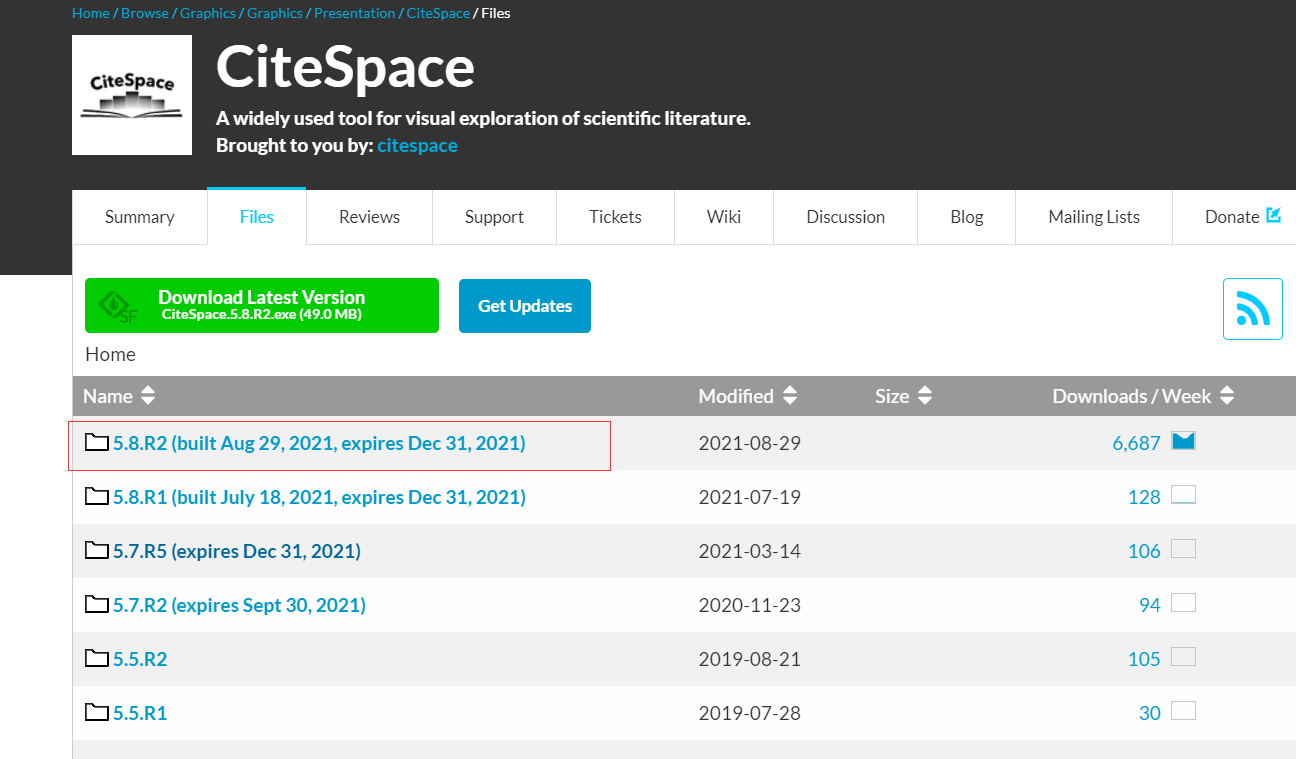This screenshot has height=759, width=1296.
Task: Click the download stats chart icon for 5.5.R1
Action: (x=1184, y=711)
